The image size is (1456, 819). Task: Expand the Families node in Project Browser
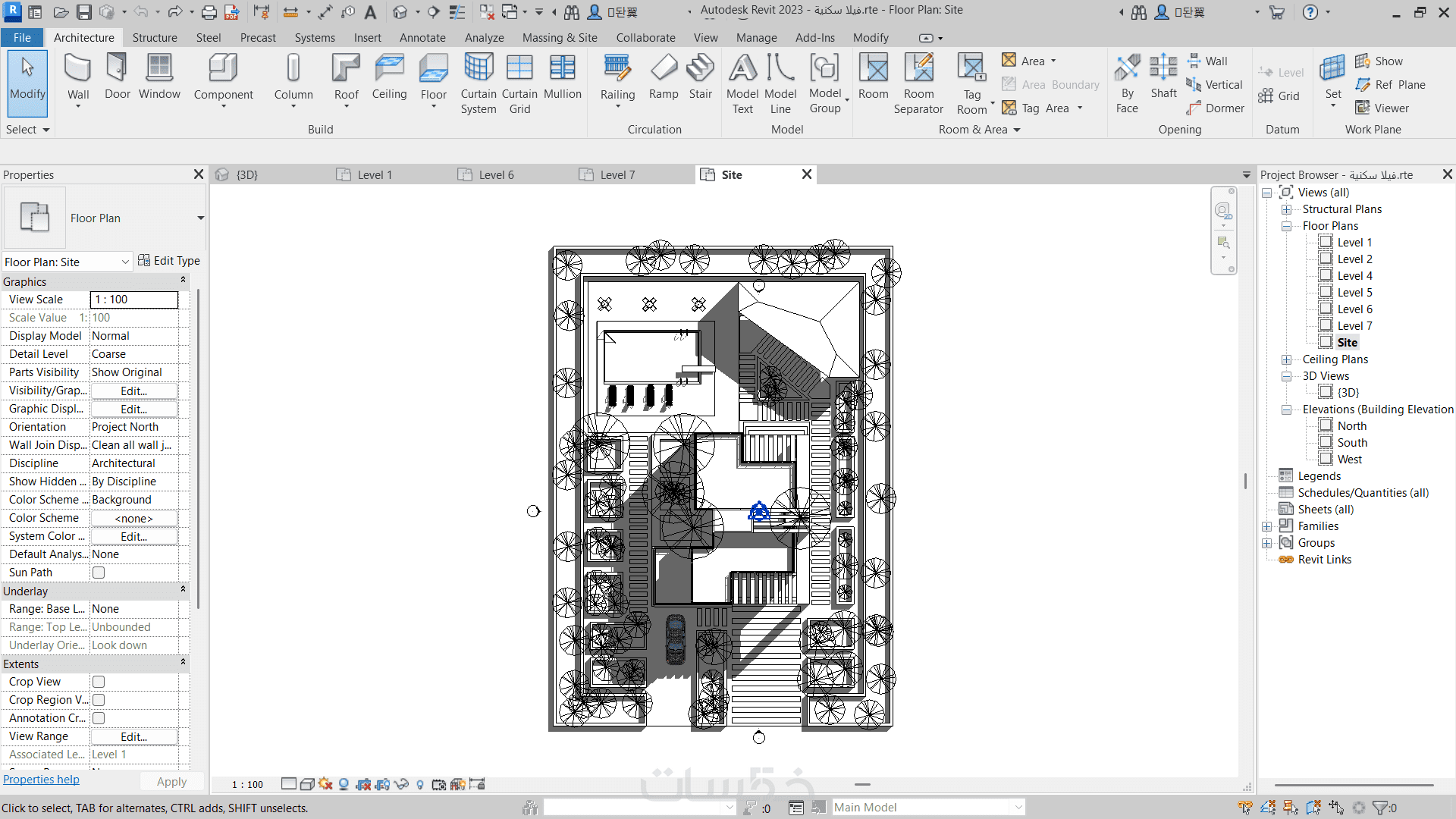(x=1267, y=526)
